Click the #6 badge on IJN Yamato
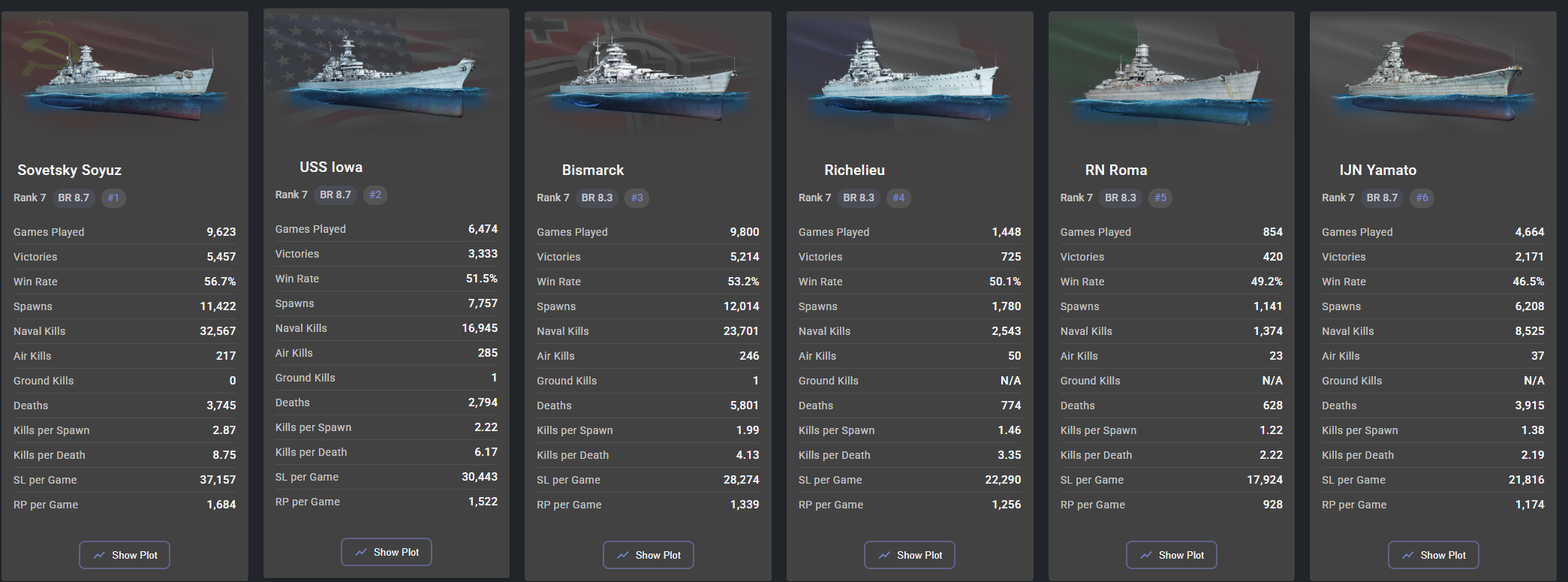This screenshot has height=582, width=1568. (1422, 198)
